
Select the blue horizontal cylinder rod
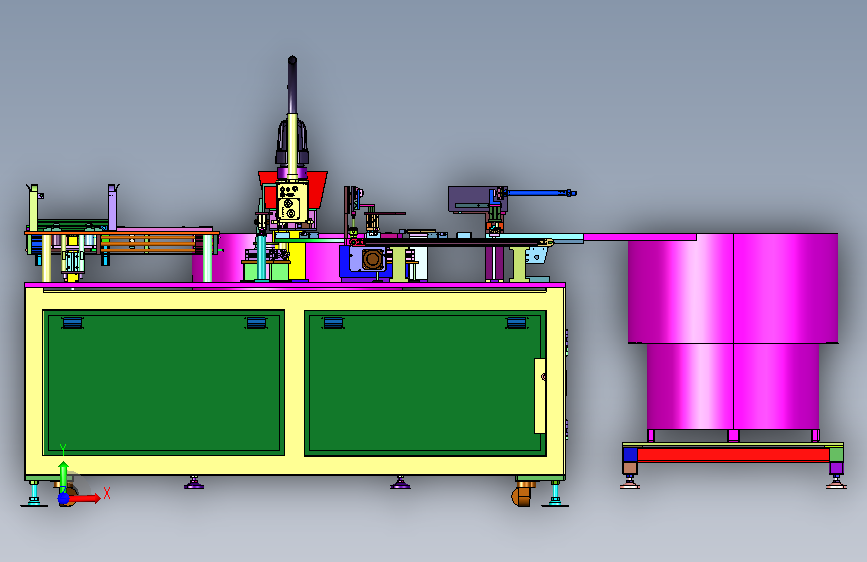(x=541, y=193)
